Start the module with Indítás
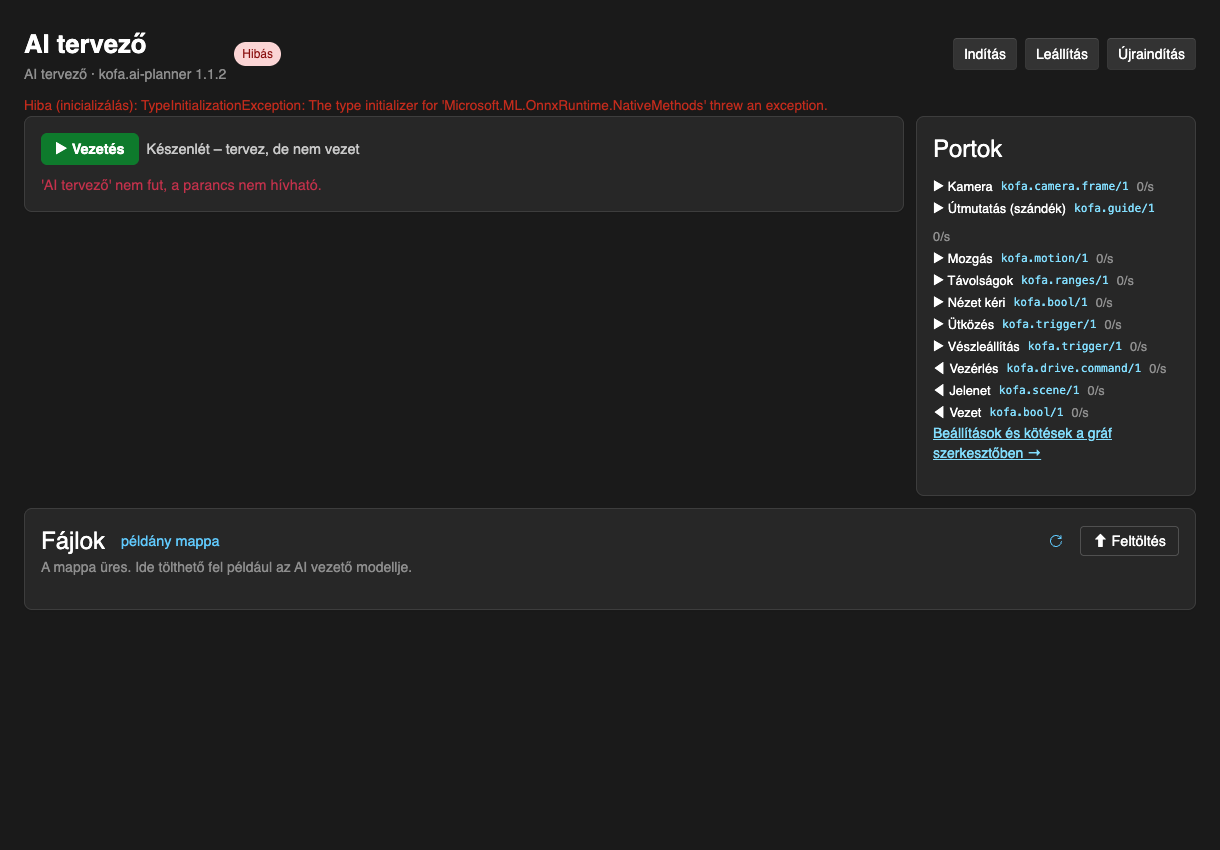Image resolution: width=1220 pixels, height=850 pixels. coord(985,54)
